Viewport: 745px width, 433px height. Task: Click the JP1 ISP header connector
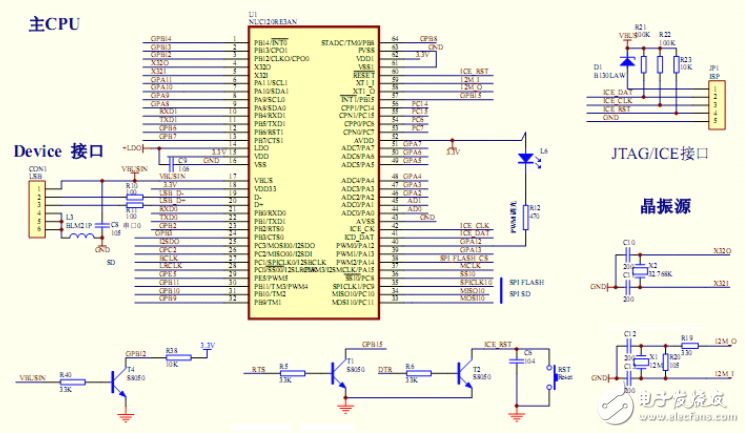(714, 103)
